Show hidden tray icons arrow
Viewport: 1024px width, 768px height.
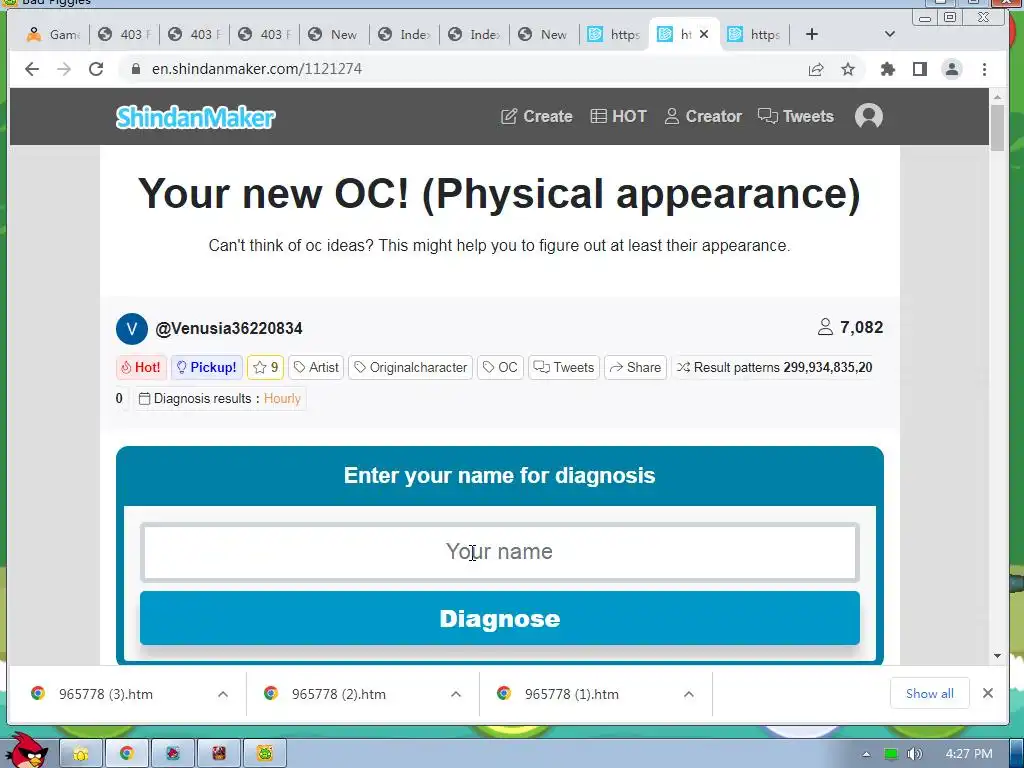click(x=866, y=754)
